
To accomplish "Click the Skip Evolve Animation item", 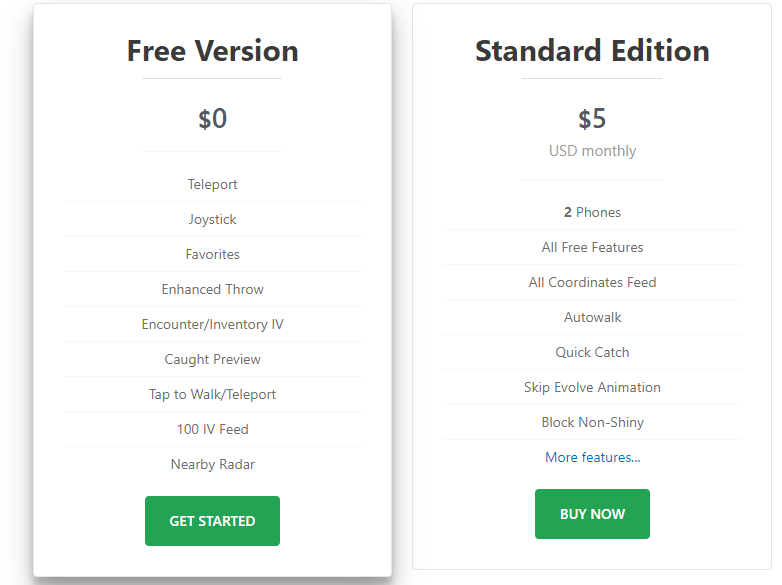I will pyautogui.click(x=592, y=387).
